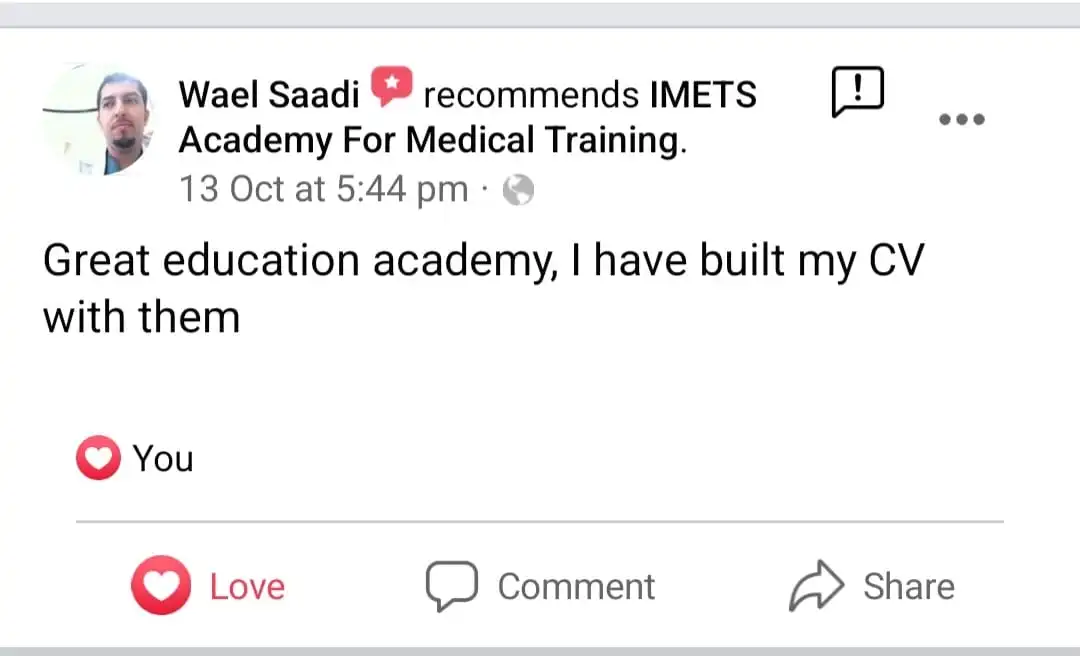Click the globe public privacy icon
This screenshot has width=1080, height=656.
point(518,190)
